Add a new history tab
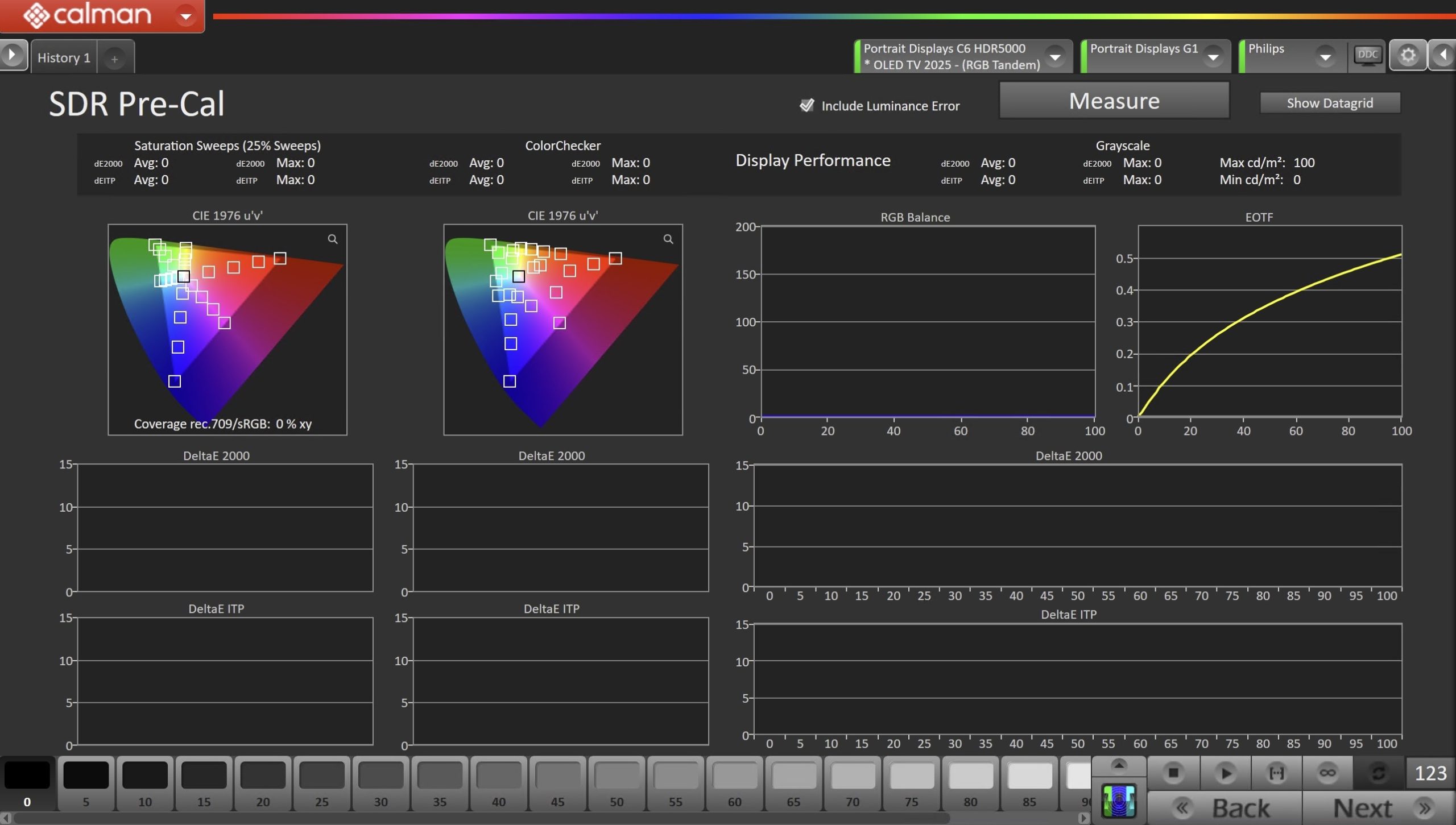 click(x=114, y=59)
